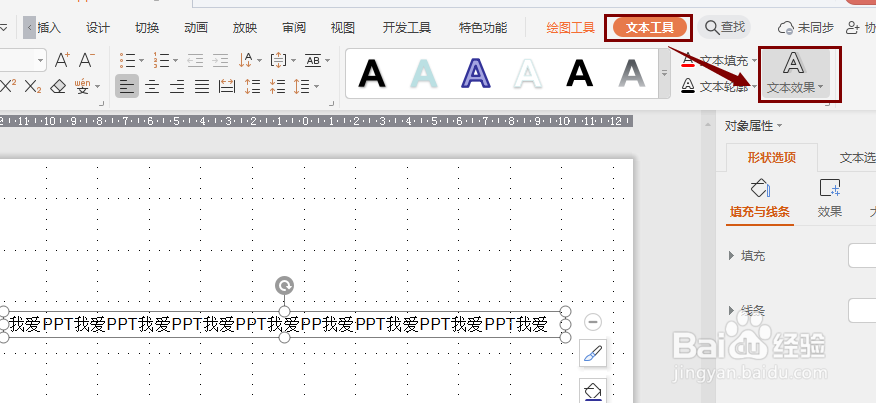Toggle align left paragraph

tap(127, 87)
